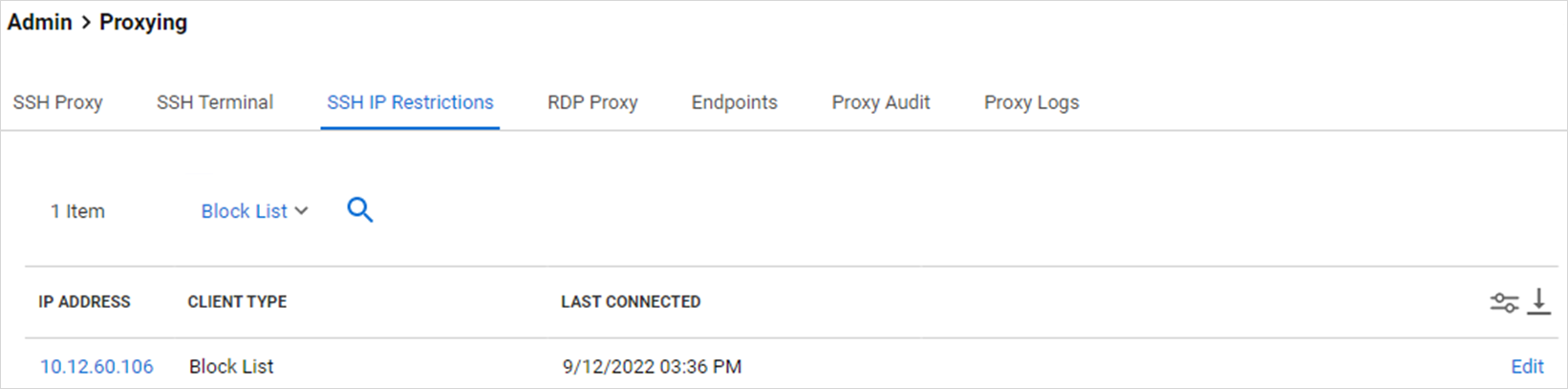Go to the RDP Proxy tab
Viewport: 1568px width, 389px height.
click(x=592, y=102)
